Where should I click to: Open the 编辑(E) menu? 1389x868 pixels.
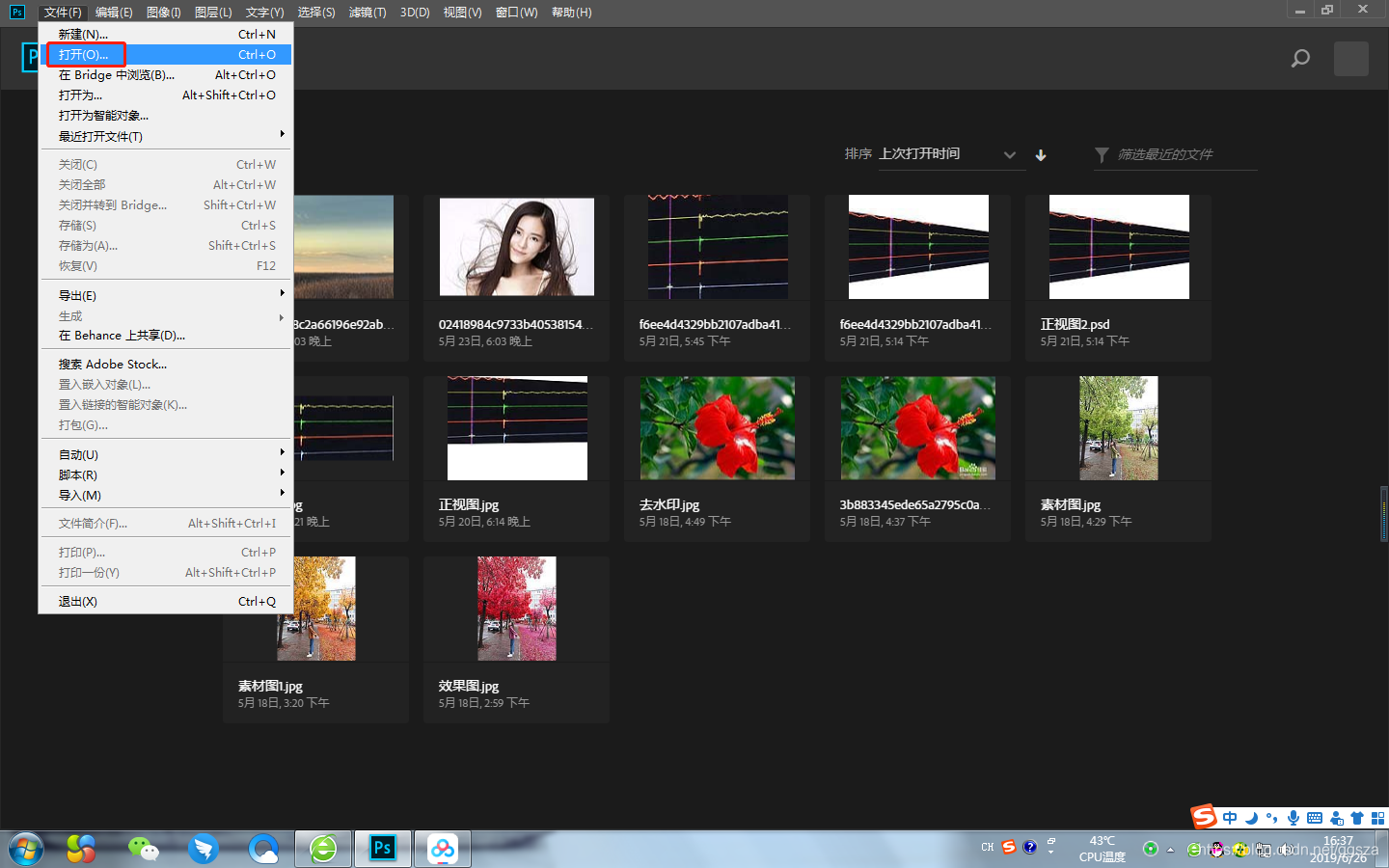[114, 13]
